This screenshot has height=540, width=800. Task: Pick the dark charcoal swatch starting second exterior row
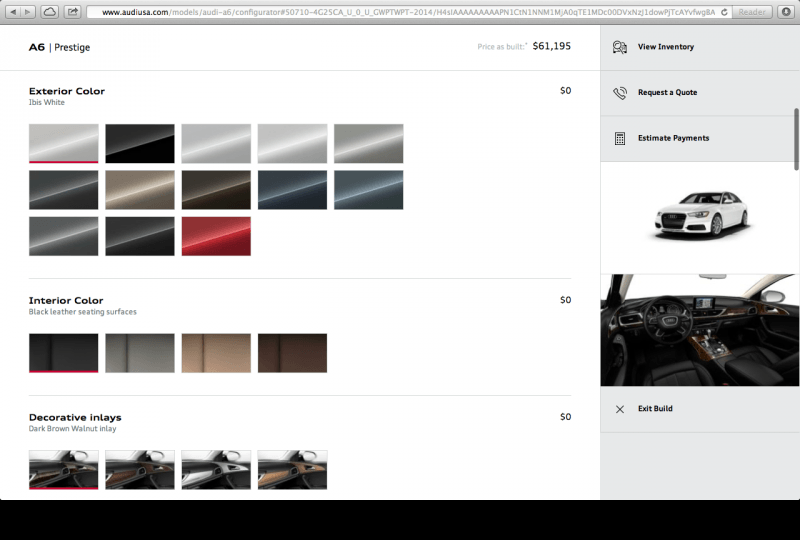tap(64, 190)
